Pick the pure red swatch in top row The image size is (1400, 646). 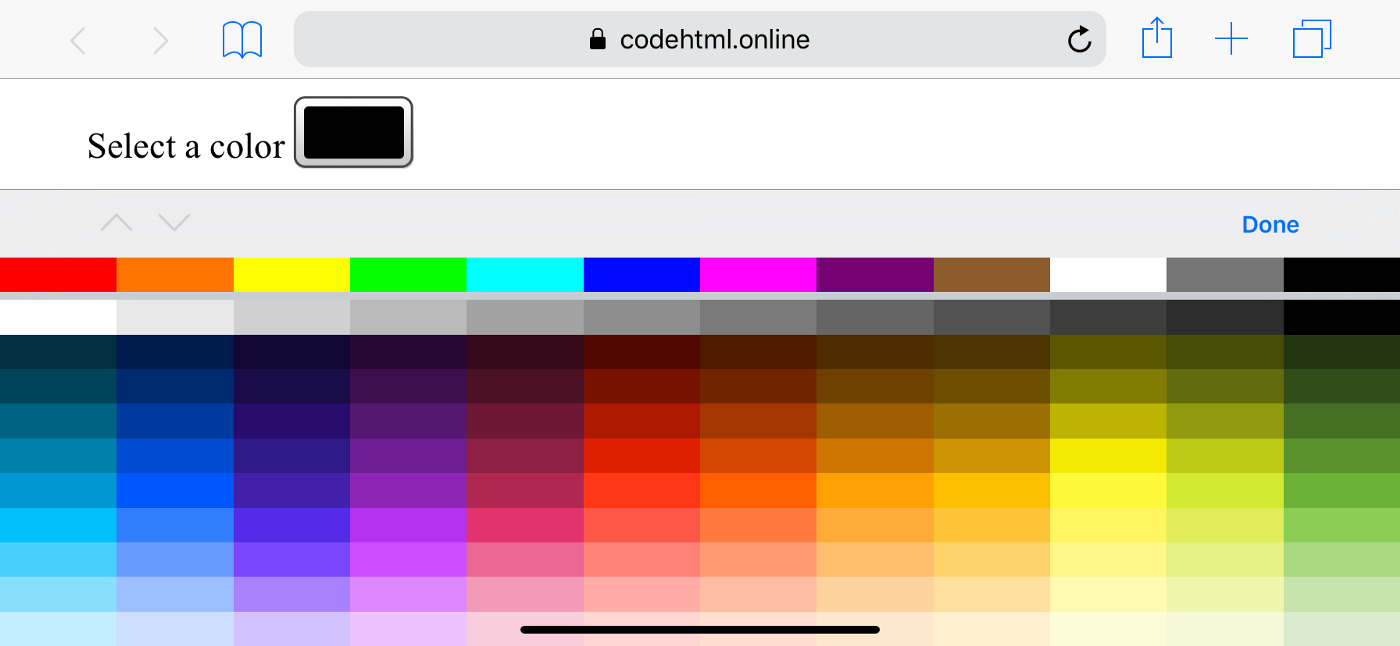58,275
